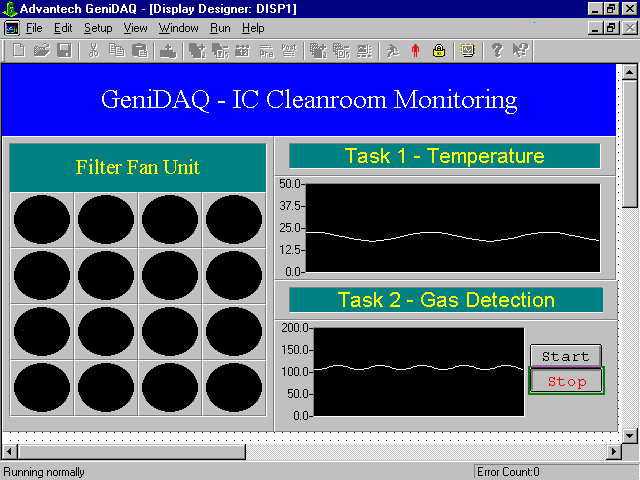Viewport: 640px width, 480px height.
Task: Click the yellow padlock Lock icon
Action: [438, 50]
